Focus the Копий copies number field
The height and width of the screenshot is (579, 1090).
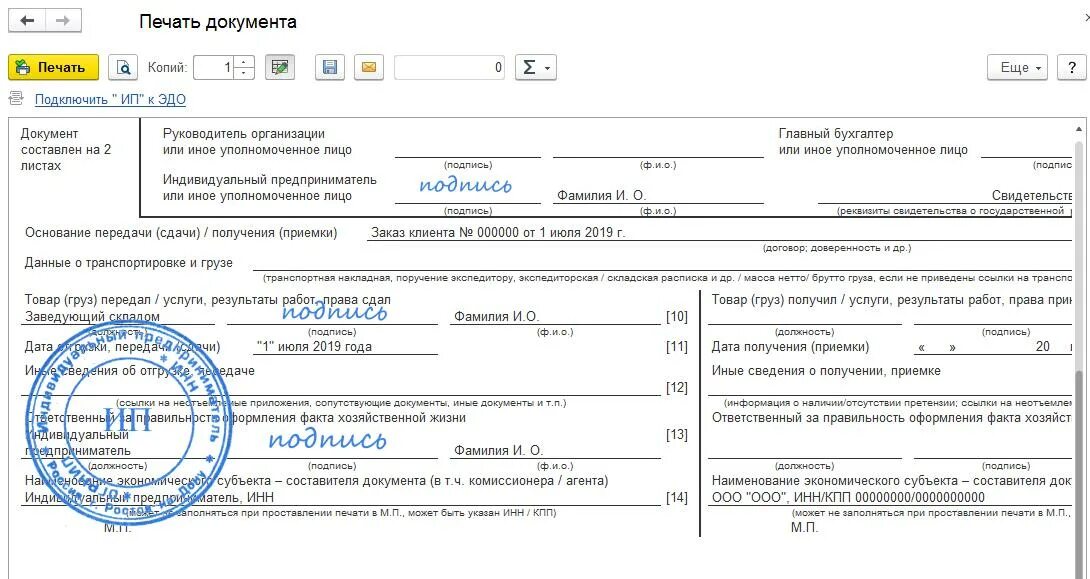click(213, 67)
